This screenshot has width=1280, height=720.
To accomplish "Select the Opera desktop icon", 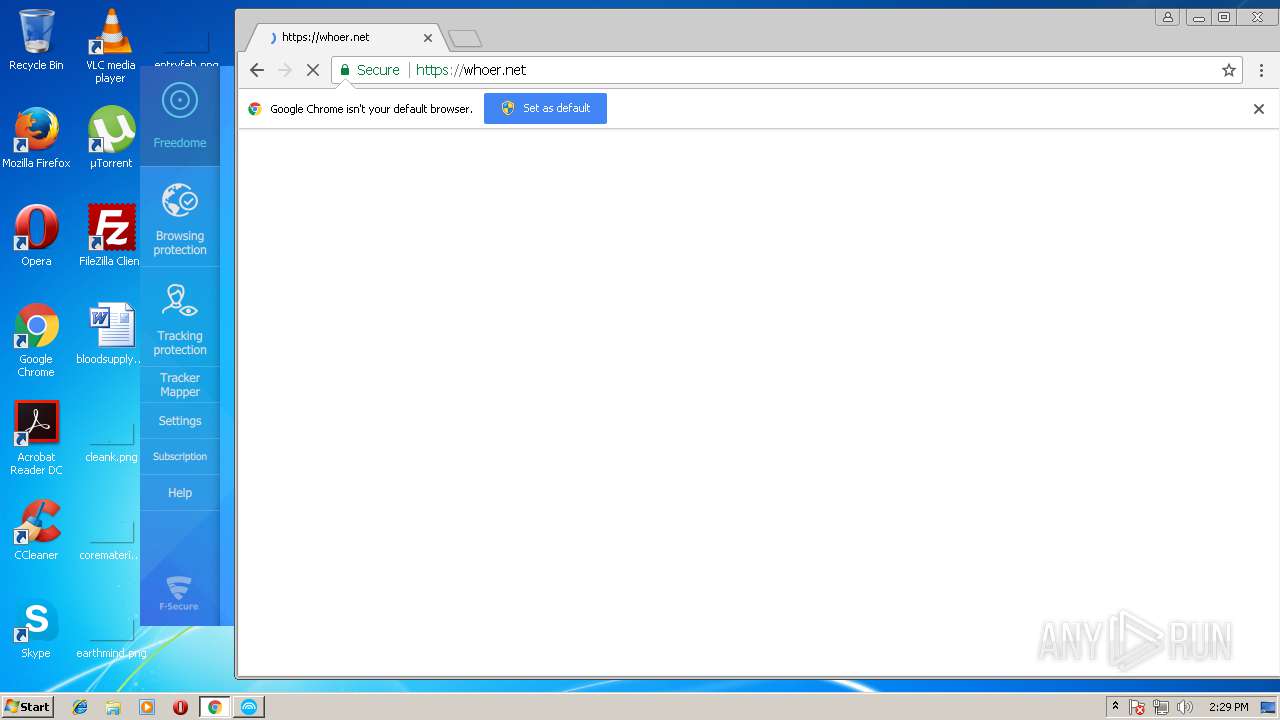I will 36,236.
